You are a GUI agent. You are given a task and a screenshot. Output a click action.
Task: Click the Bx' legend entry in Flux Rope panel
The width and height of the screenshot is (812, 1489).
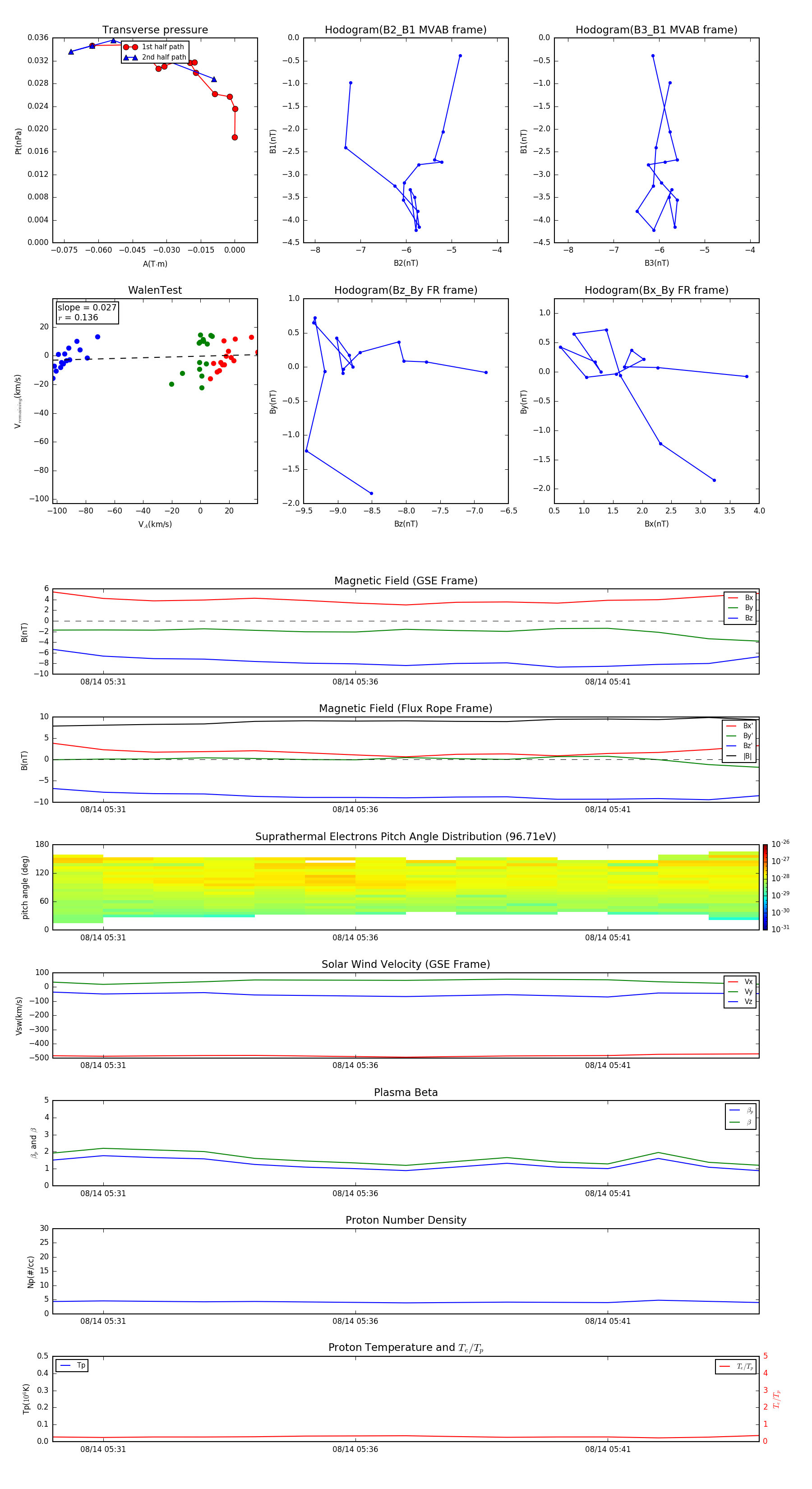(x=740, y=726)
